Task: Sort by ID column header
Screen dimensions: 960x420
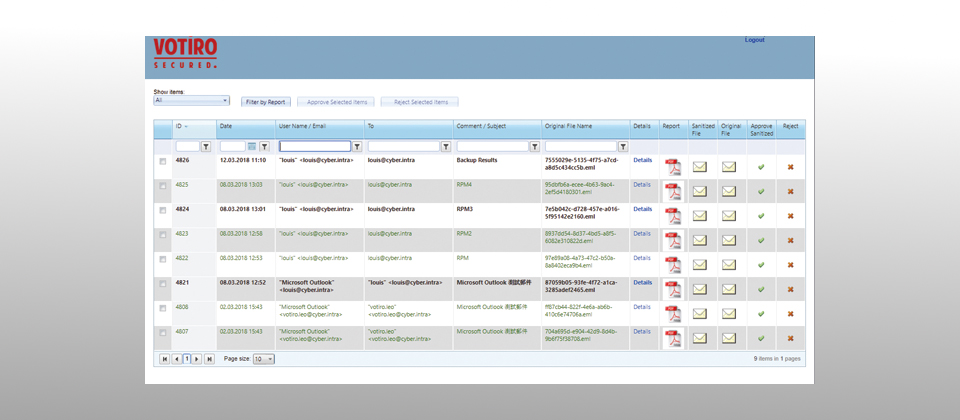Action: [x=179, y=127]
